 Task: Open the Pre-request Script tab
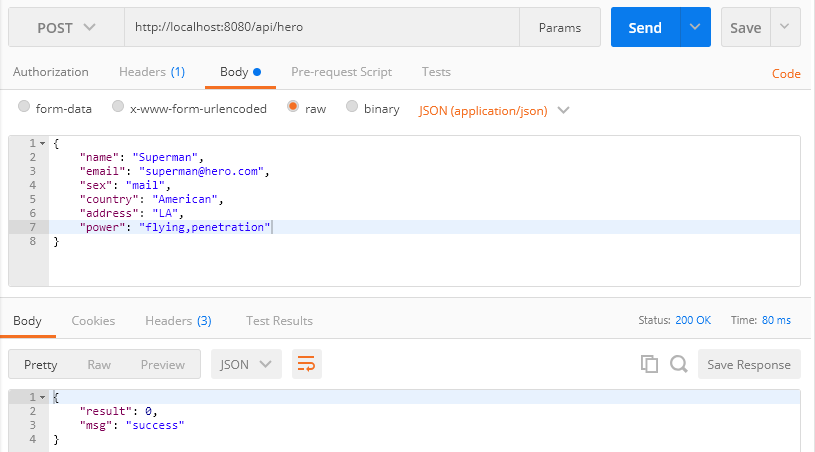[x=341, y=72]
